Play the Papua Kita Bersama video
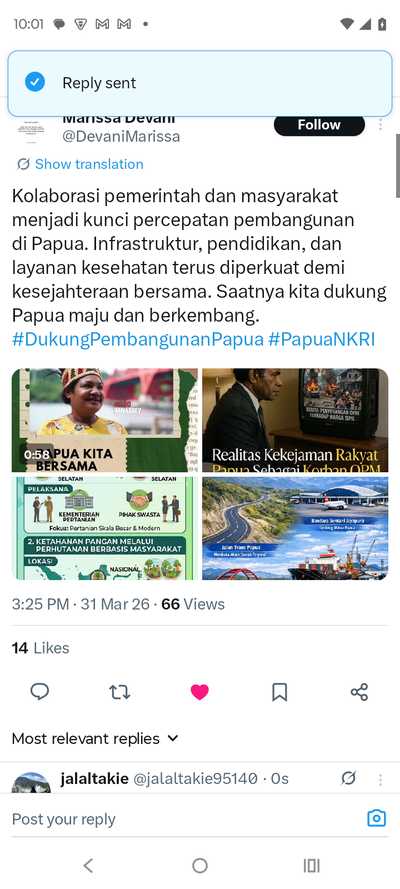 click(x=104, y=420)
